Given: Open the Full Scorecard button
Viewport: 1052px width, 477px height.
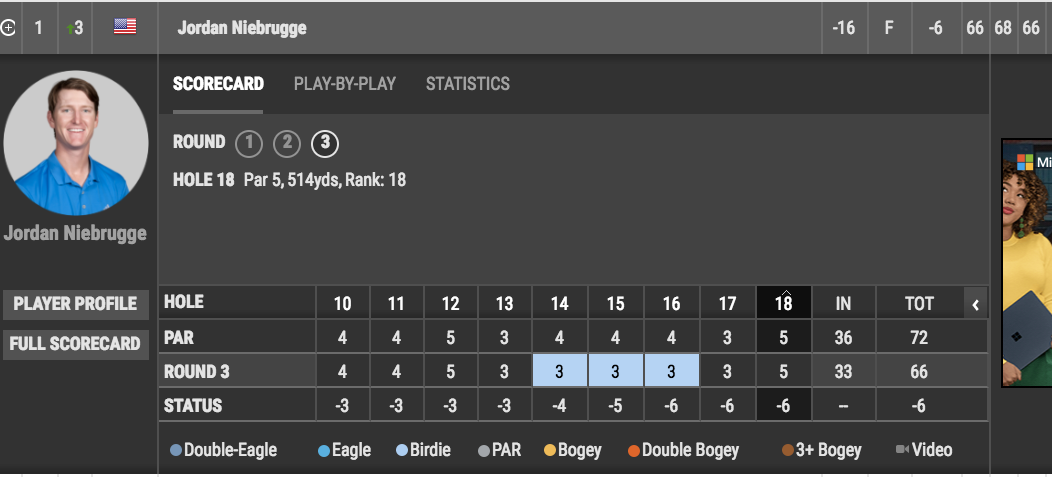Looking at the screenshot, I should coord(75,344).
